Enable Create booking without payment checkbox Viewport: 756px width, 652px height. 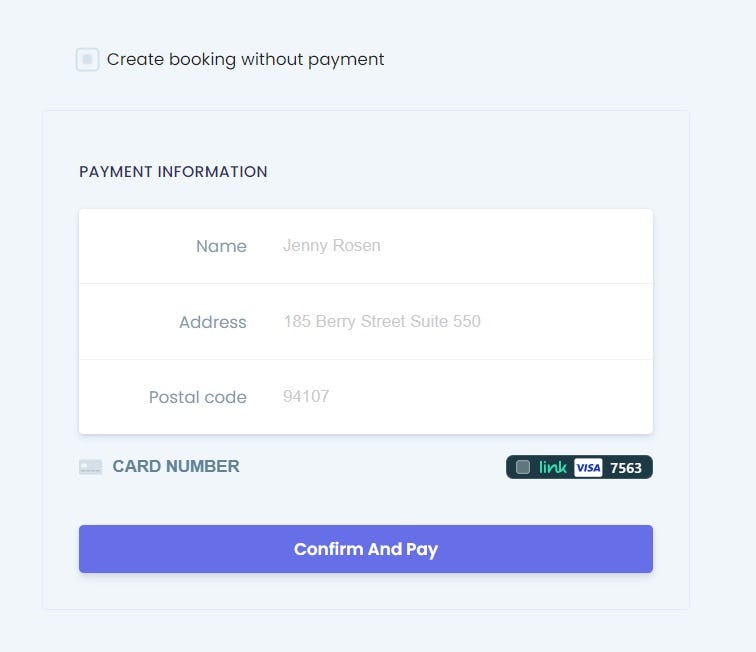coord(87,60)
